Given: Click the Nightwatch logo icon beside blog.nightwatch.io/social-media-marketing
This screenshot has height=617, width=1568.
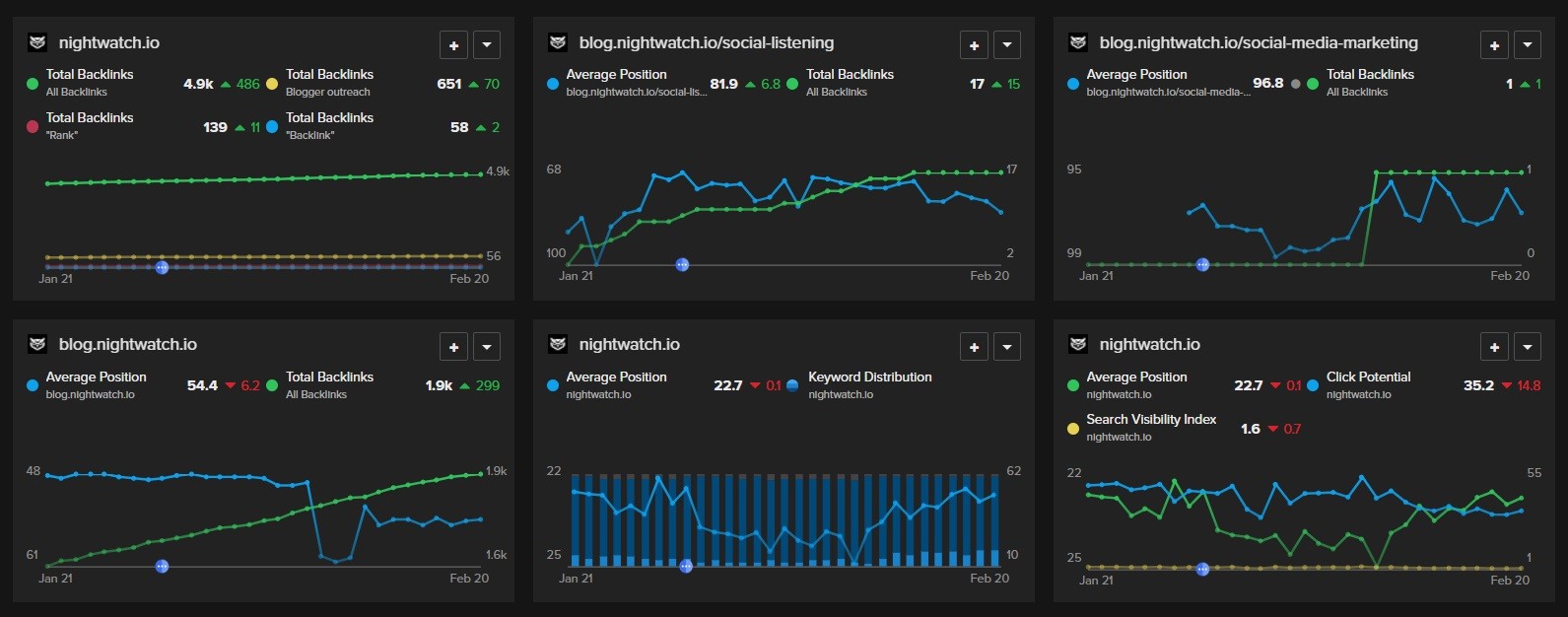Looking at the screenshot, I should 1078,42.
